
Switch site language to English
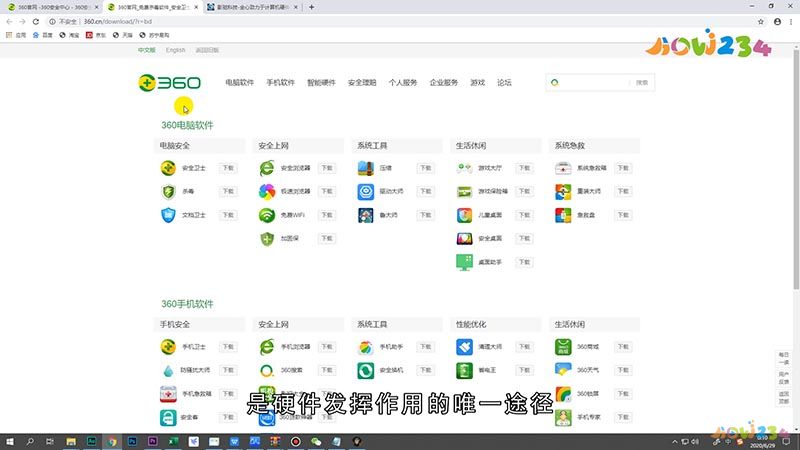pos(175,50)
